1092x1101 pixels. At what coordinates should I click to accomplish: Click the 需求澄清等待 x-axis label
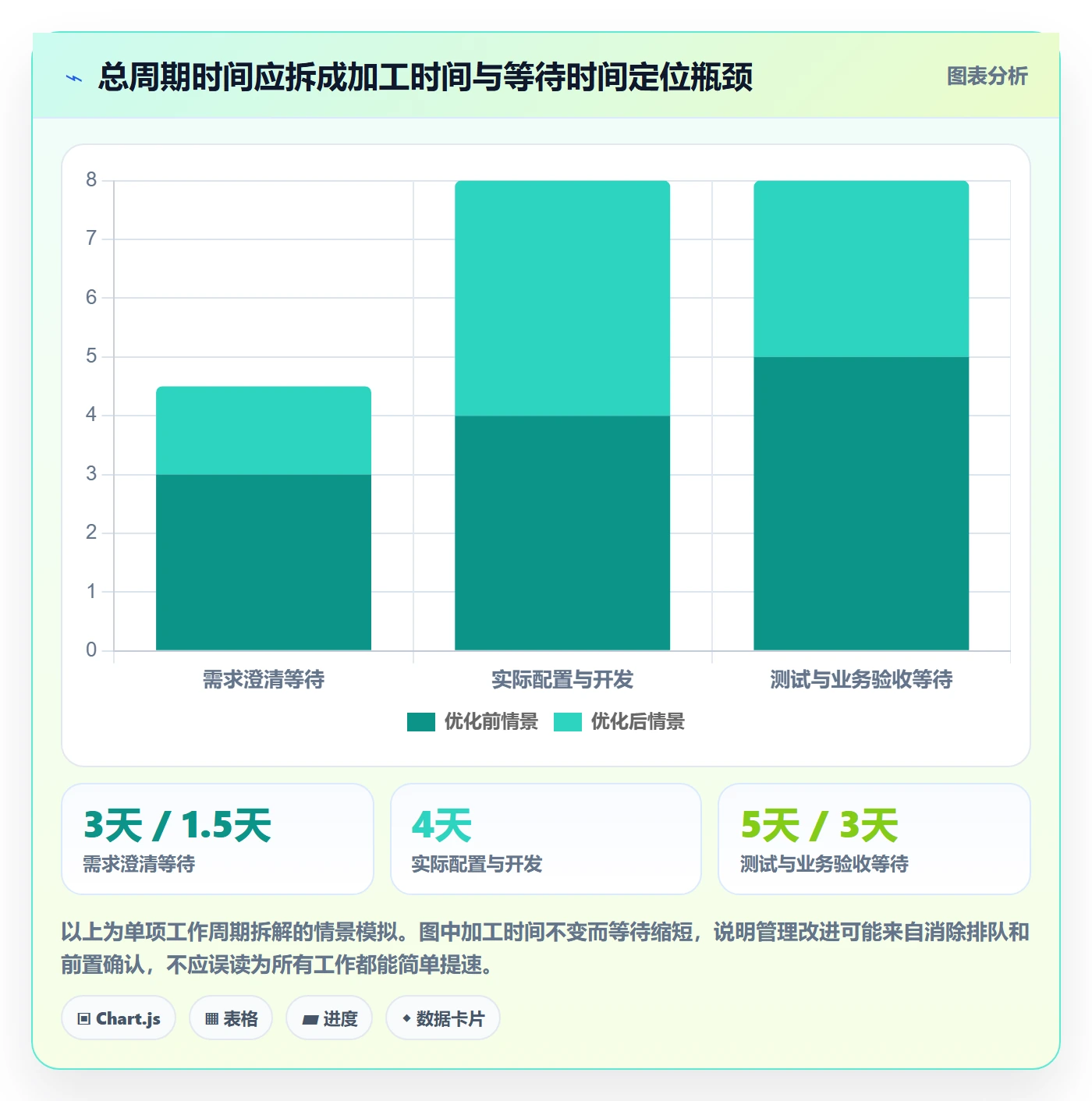point(264,680)
